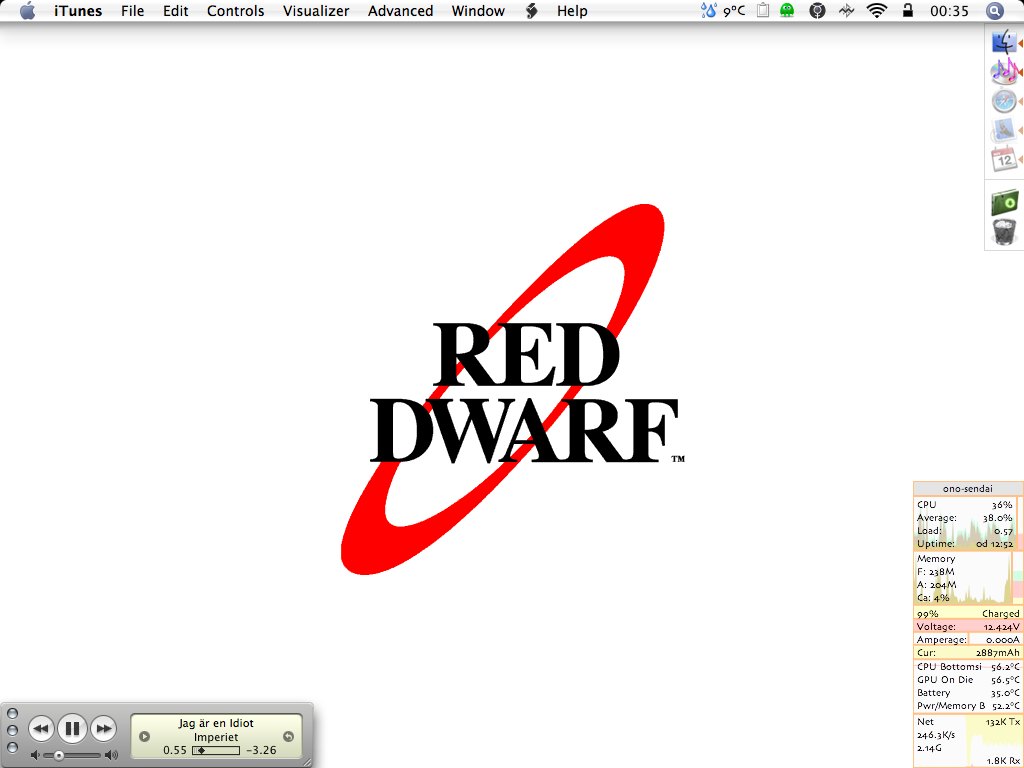Skip forward with the fast-forward button
The width and height of the screenshot is (1024, 768).
[x=103, y=728]
